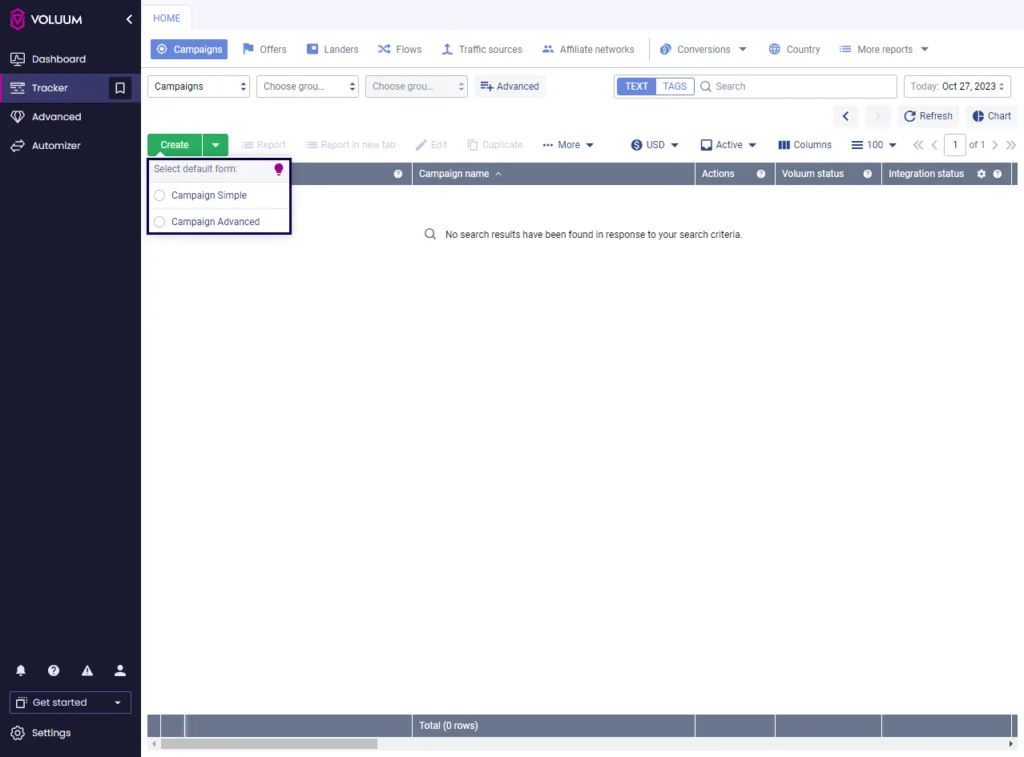Image resolution: width=1024 pixels, height=757 pixels.
Task: Open Affiliate networks report
Action: [x=589, y=48]
